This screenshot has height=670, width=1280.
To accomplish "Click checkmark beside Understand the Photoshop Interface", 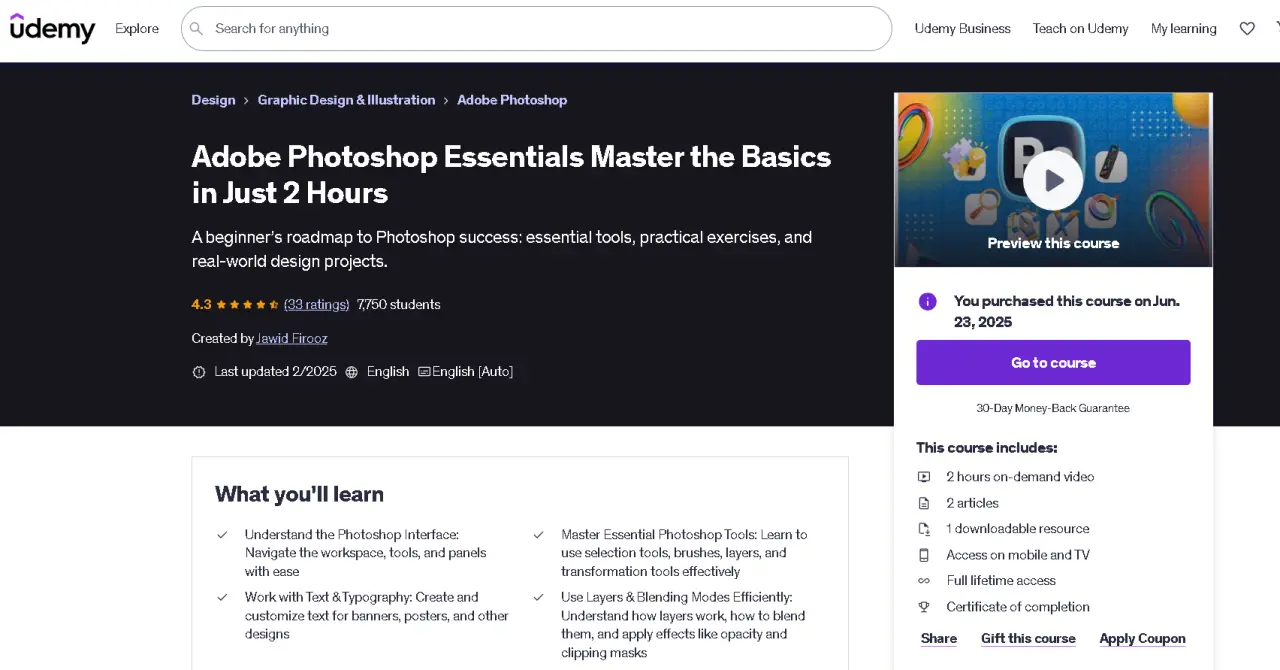I will pyautogui.click(x=223, y=535).
